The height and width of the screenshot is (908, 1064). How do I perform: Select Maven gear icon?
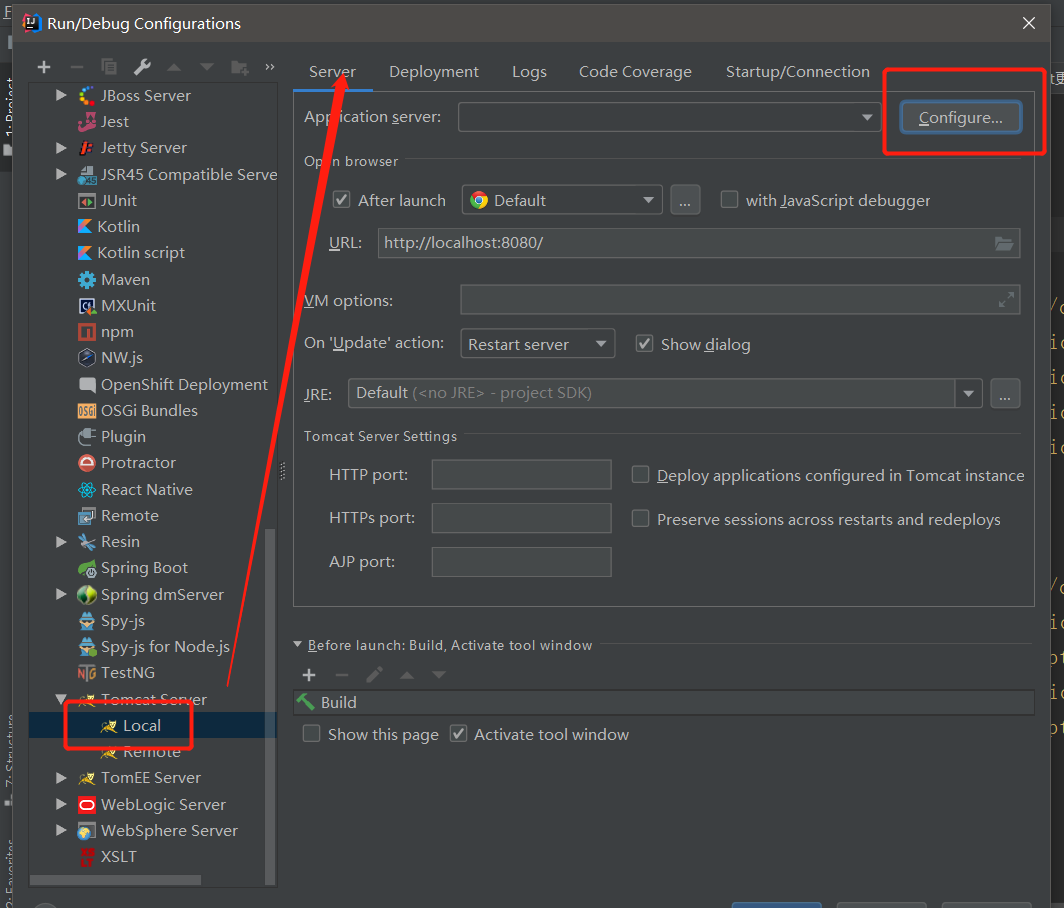pyautogui.click(x=87, y=280)
